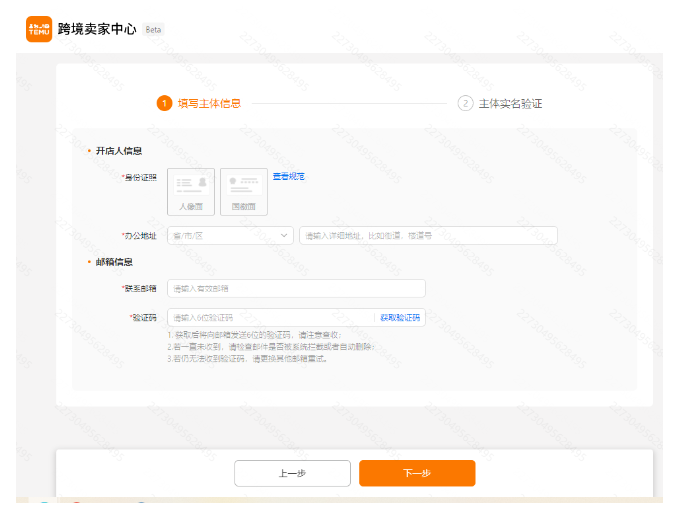Open the 省/市/区 region dropdown
Screen dimensions: 683x518
(225, 236)
